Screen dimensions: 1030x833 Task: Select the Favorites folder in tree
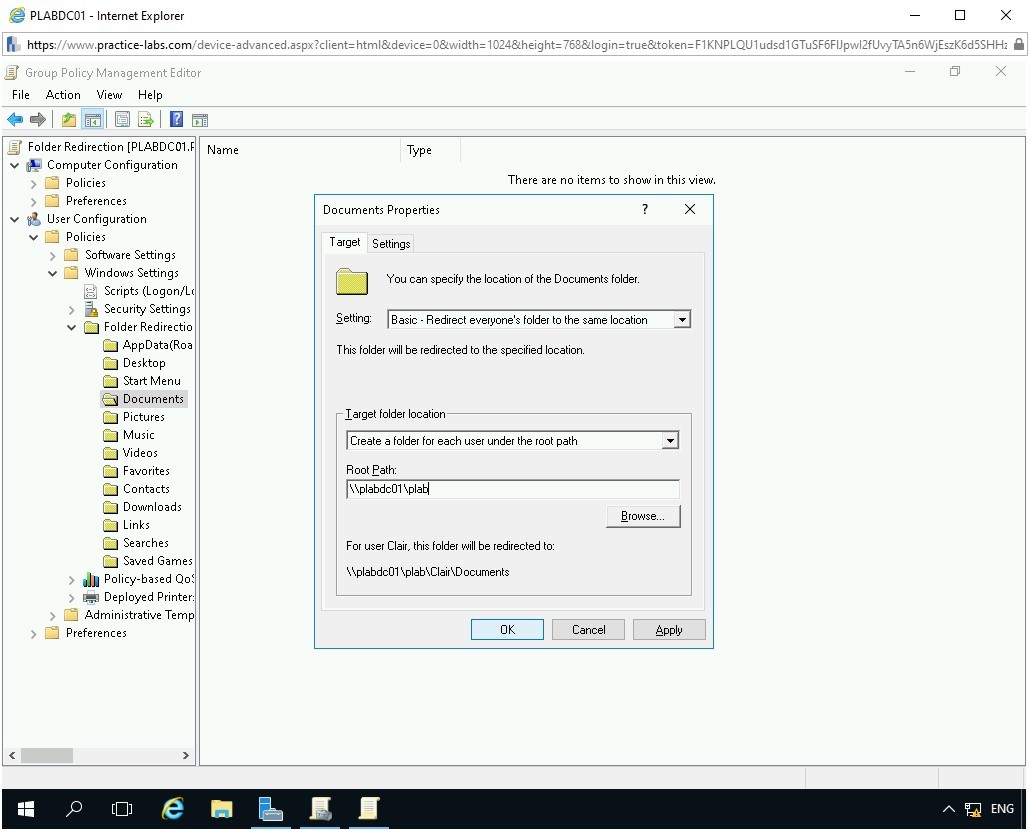(x=137, y=471)
